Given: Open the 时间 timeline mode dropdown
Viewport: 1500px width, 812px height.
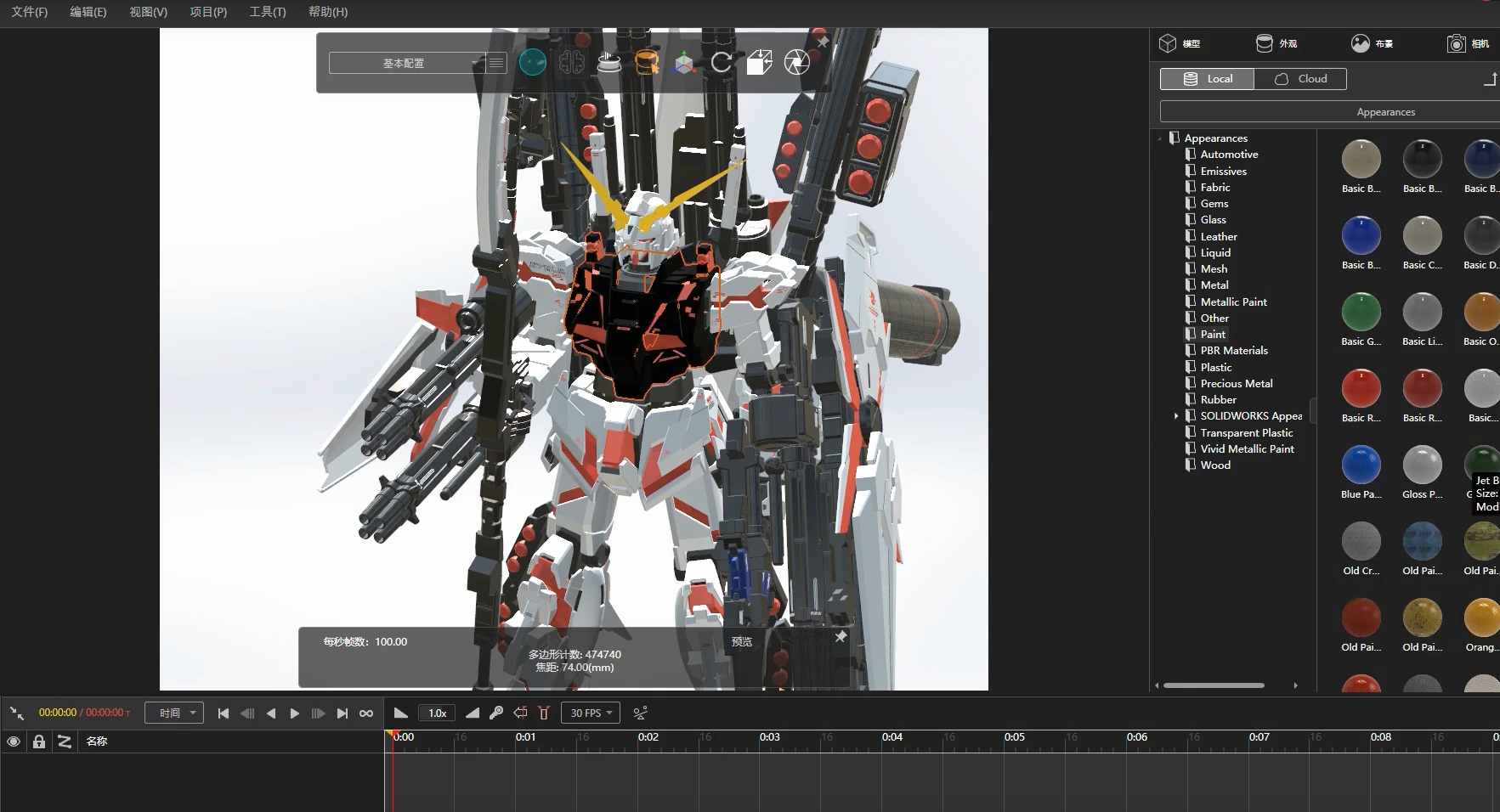Looking at the screenshot, I should 174,713.
